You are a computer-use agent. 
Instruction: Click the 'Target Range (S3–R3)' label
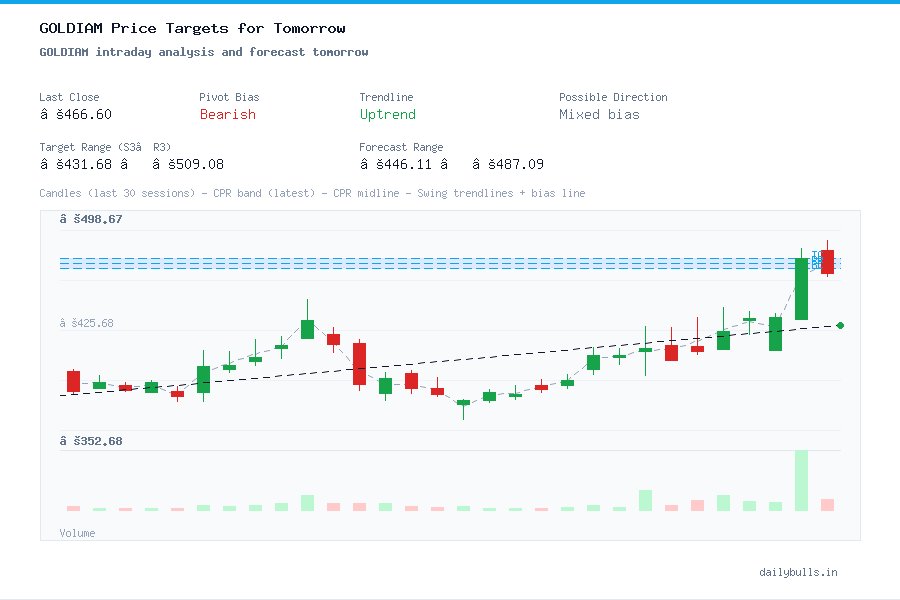point(105,147)
